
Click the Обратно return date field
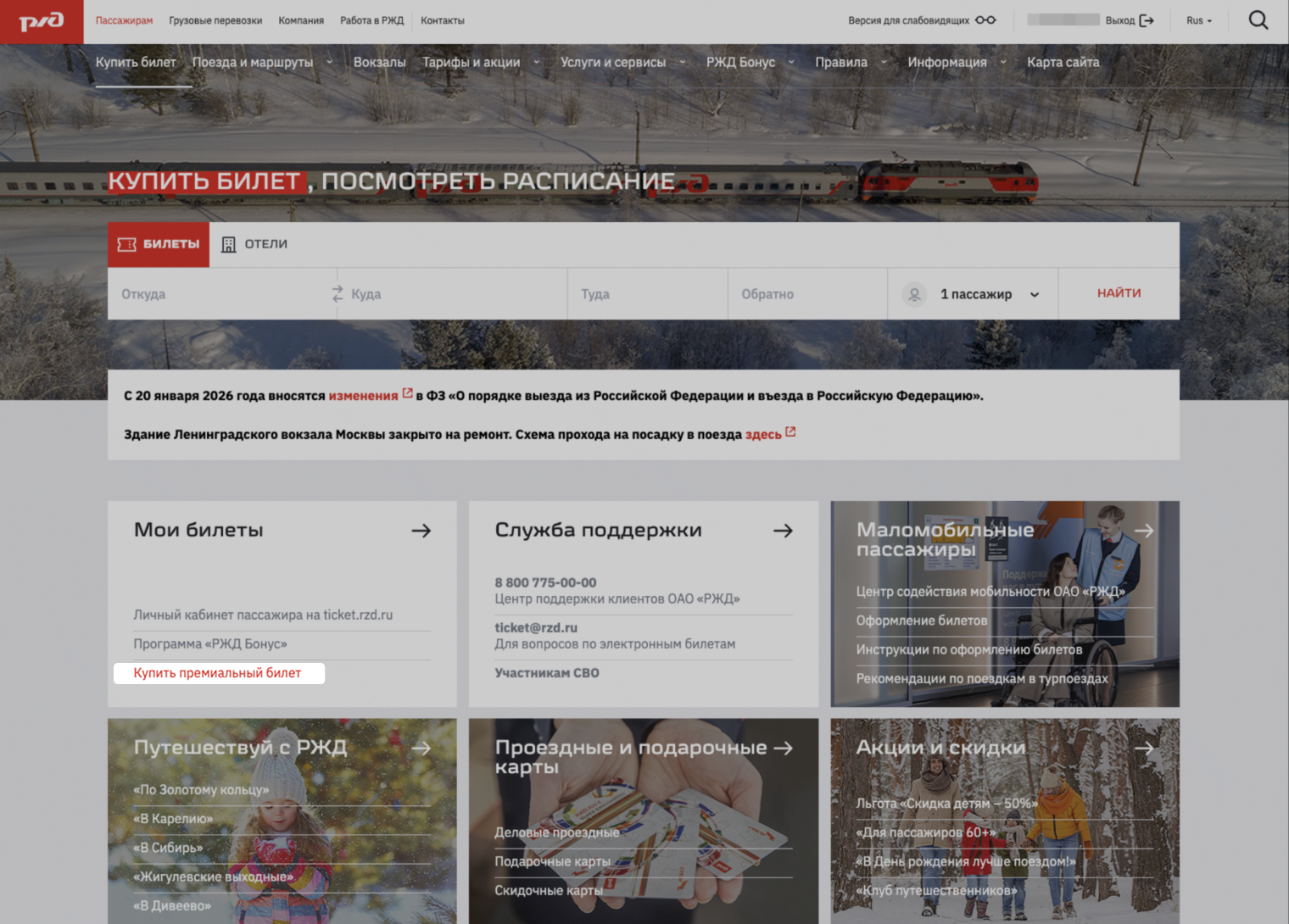(x=807, y=294)
